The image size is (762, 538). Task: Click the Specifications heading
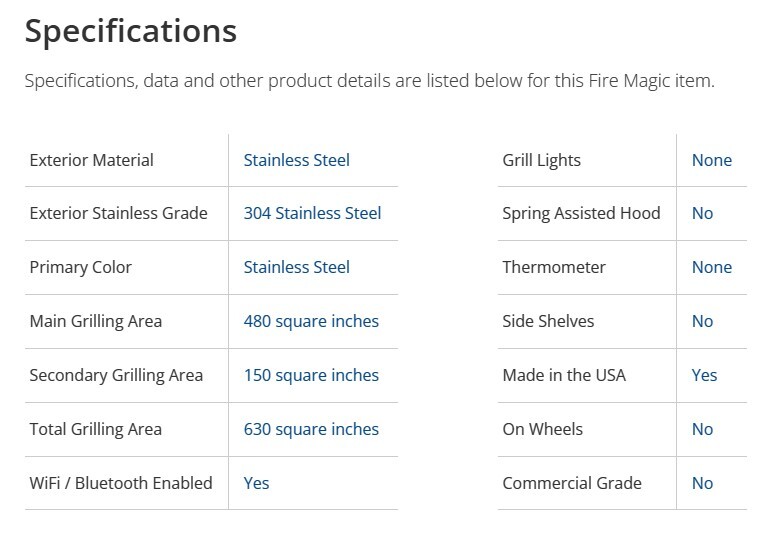coord(131,31)
